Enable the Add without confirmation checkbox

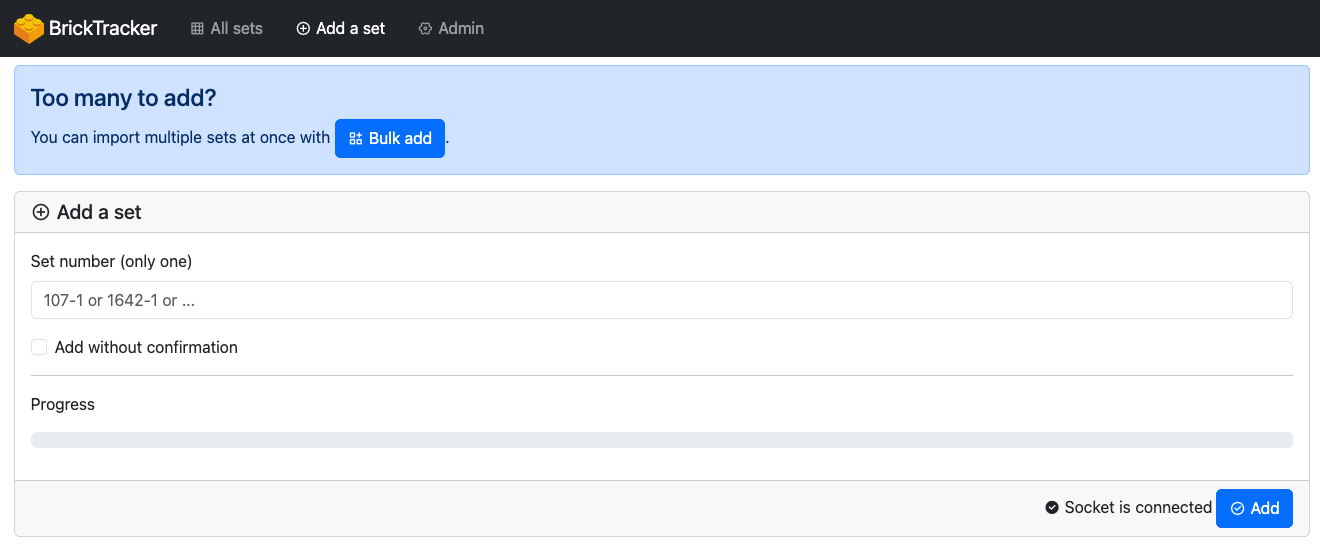coord(39,347)
